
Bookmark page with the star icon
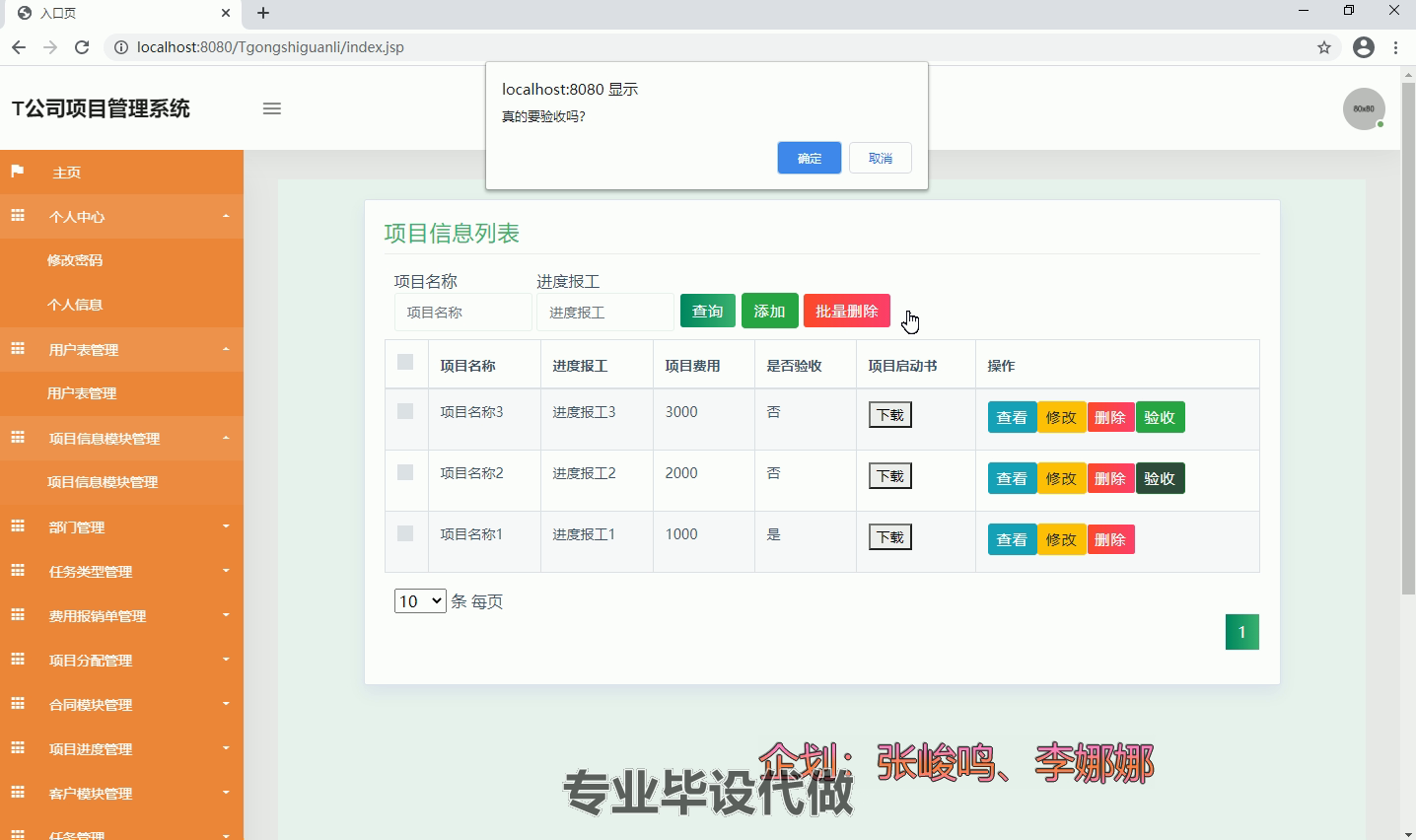(1324, 47)
